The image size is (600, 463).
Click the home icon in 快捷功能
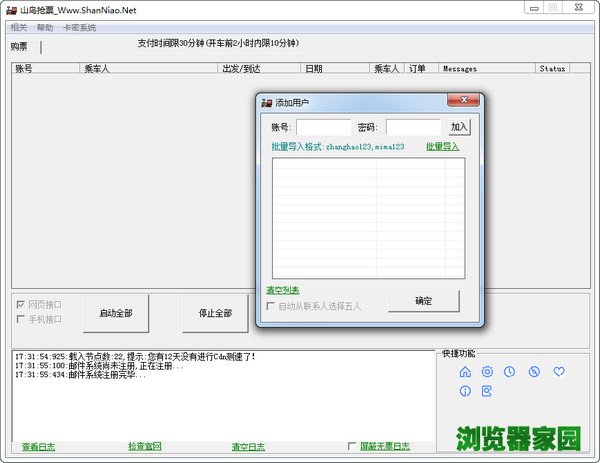click(x=465, y=372)
